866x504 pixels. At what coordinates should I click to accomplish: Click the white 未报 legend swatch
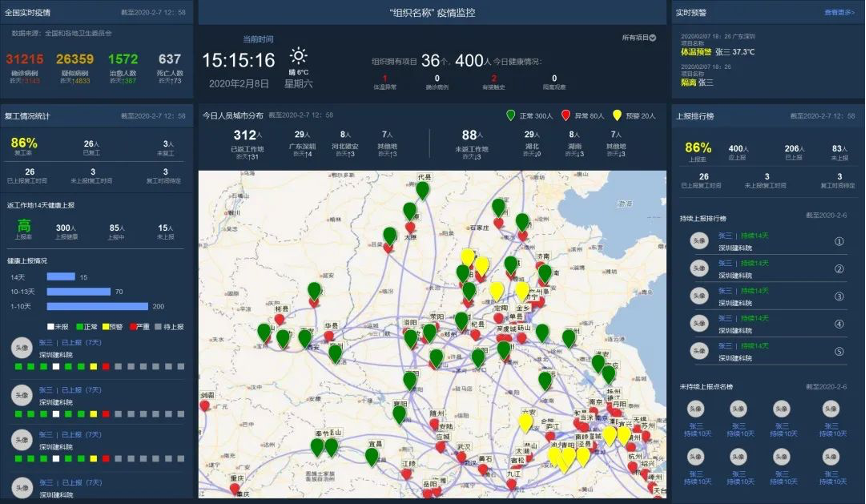(x=51, y=327)
